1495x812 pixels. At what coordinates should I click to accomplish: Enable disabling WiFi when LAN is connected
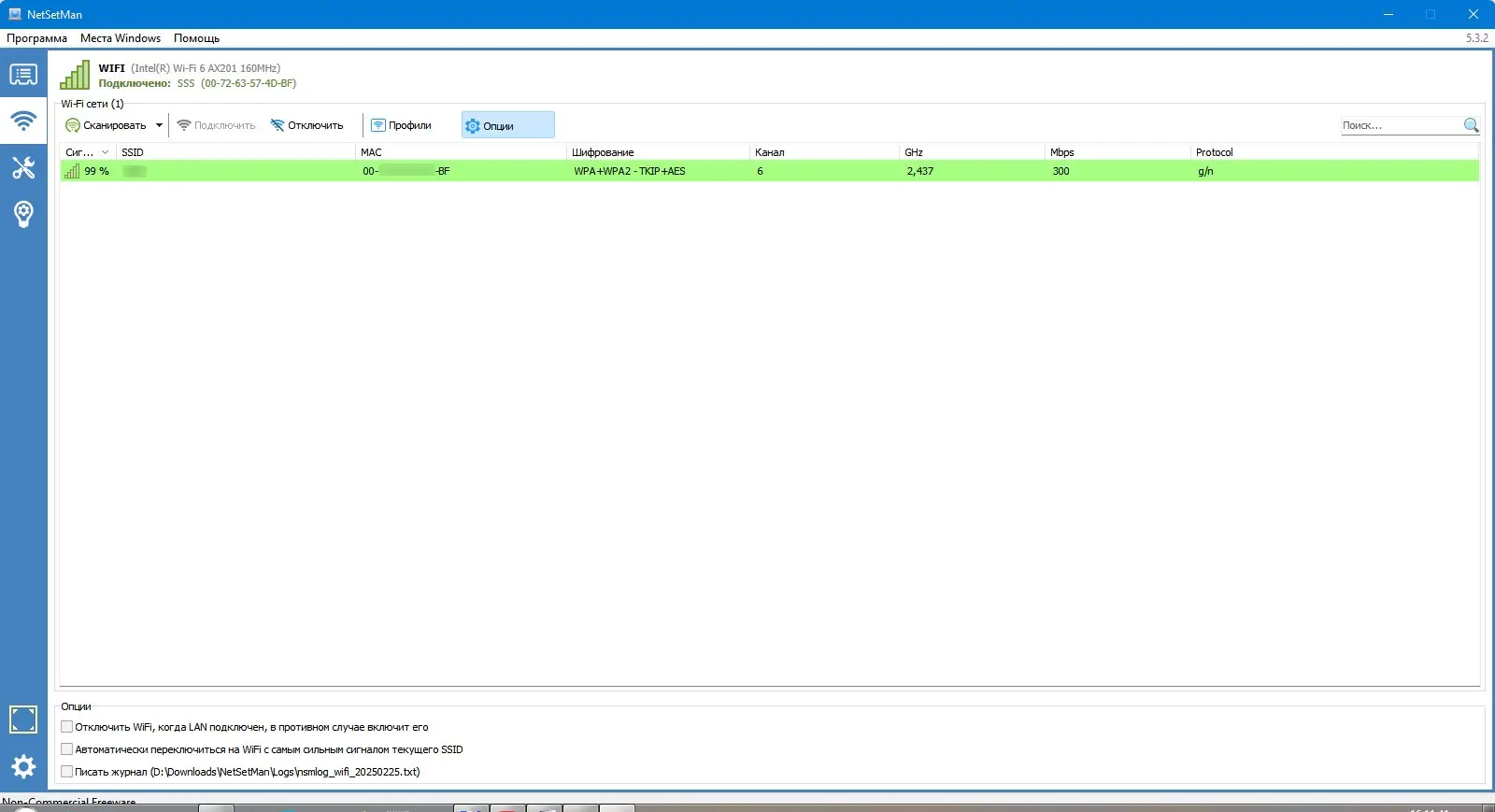[66, 727]
